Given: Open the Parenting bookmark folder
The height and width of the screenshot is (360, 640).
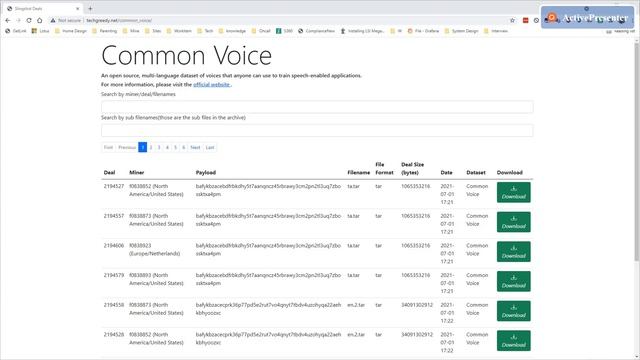Looking at the screenshot, I should pyautogui.click(x=104, y=31).
